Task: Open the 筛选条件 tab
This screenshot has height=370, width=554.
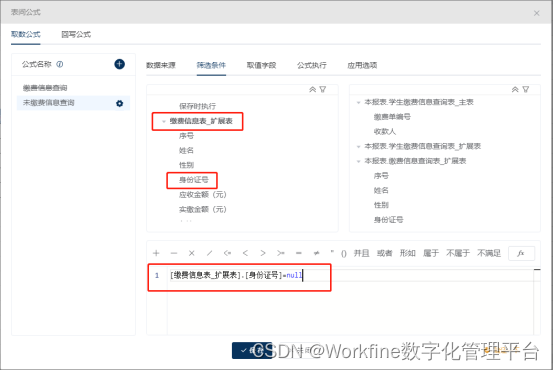Action: point(211,65)
